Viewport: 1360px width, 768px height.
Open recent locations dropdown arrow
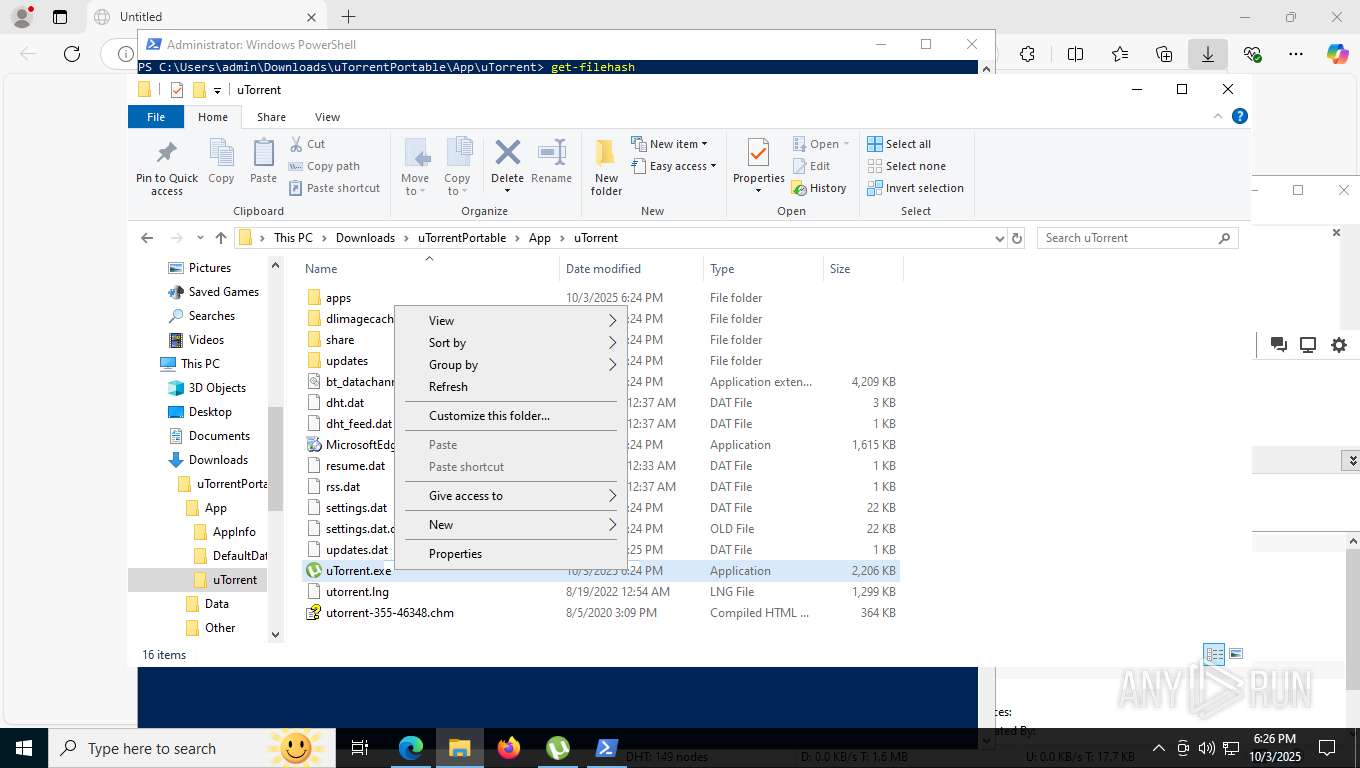tap(201, 238)
